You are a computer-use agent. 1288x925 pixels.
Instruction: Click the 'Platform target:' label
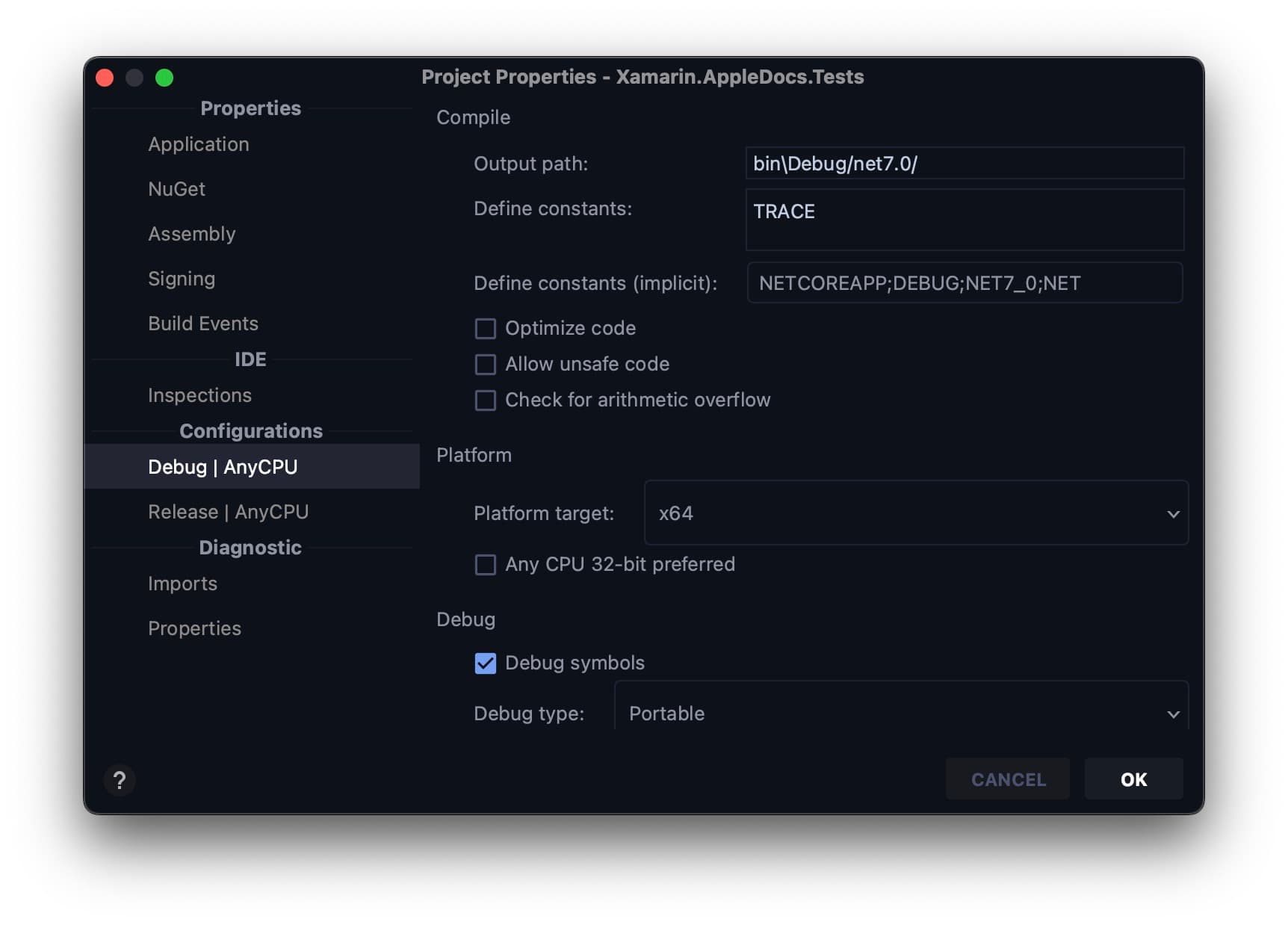point(544,513)
